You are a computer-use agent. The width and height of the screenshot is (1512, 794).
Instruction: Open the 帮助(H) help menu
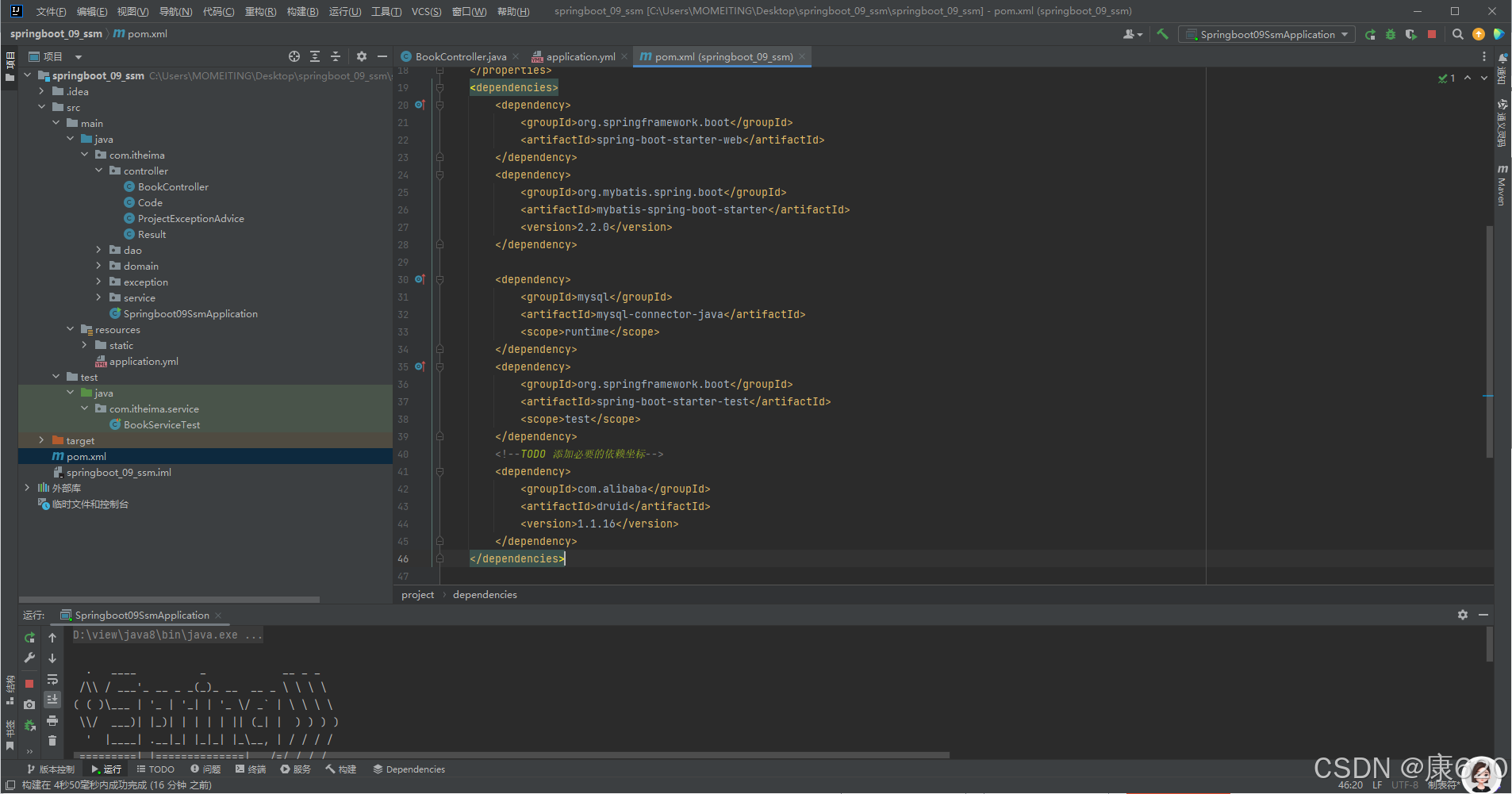[513, 11]
